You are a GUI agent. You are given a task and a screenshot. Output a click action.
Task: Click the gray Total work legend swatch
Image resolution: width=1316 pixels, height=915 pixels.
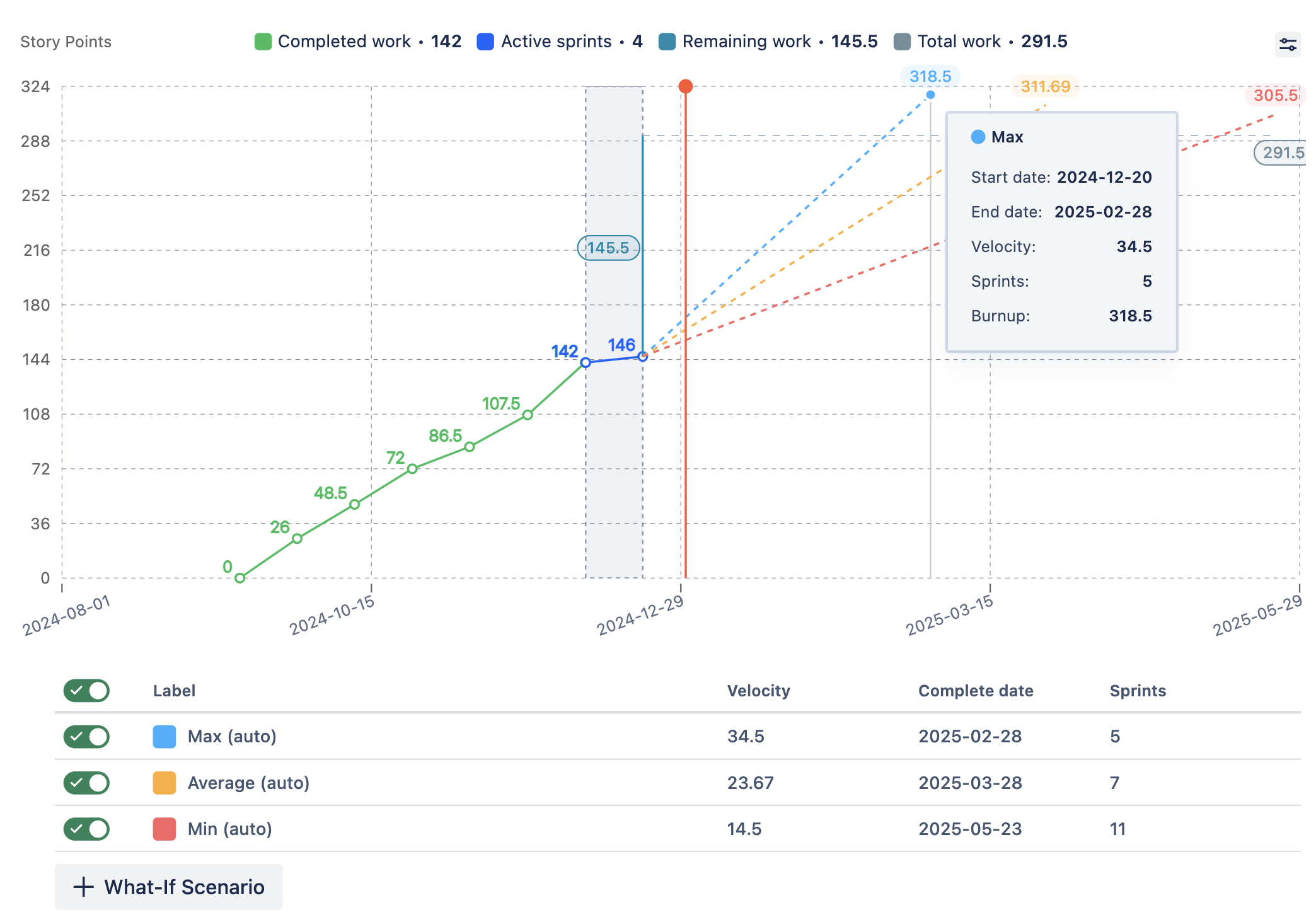(903, 41)
